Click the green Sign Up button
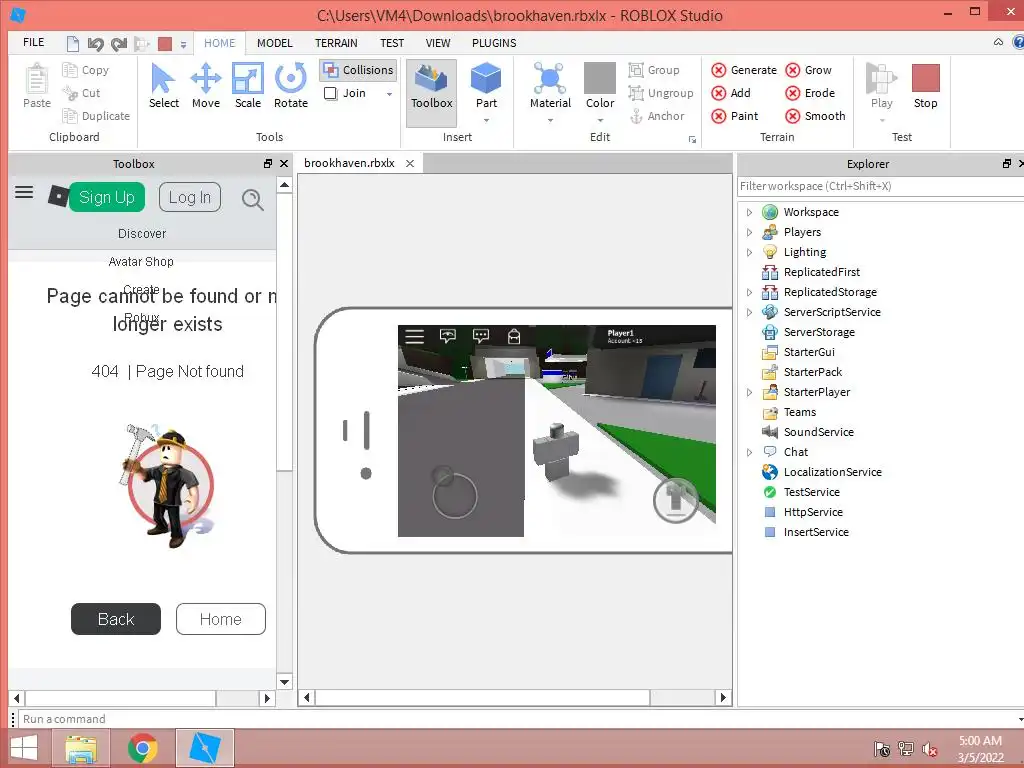Image resolution: width=1024 pixels, height=768 pixels. pyautogui.click(x=106, y=197)
